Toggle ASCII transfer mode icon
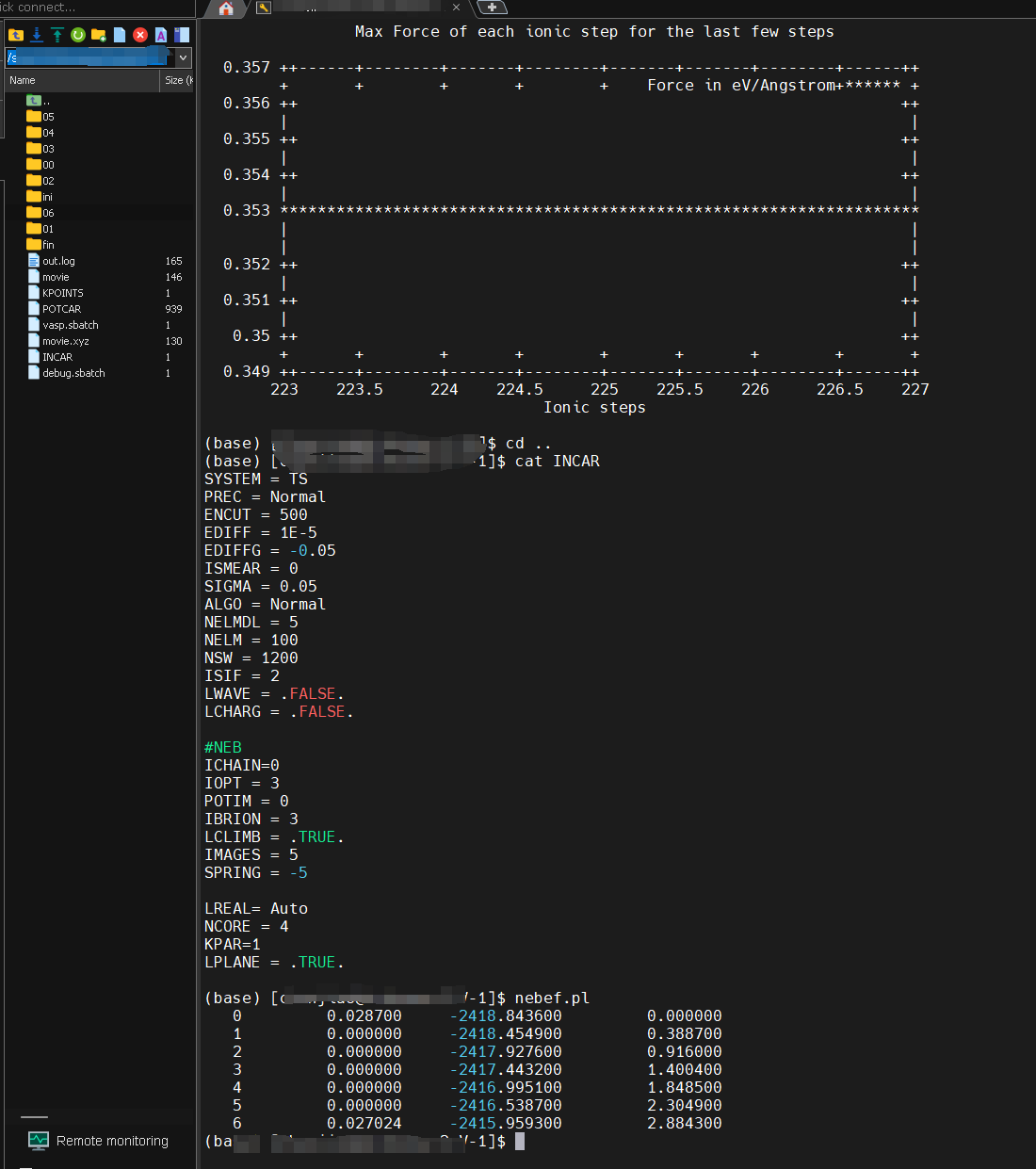This screenshot has height=1169, width=1036. tap(161, 35)
